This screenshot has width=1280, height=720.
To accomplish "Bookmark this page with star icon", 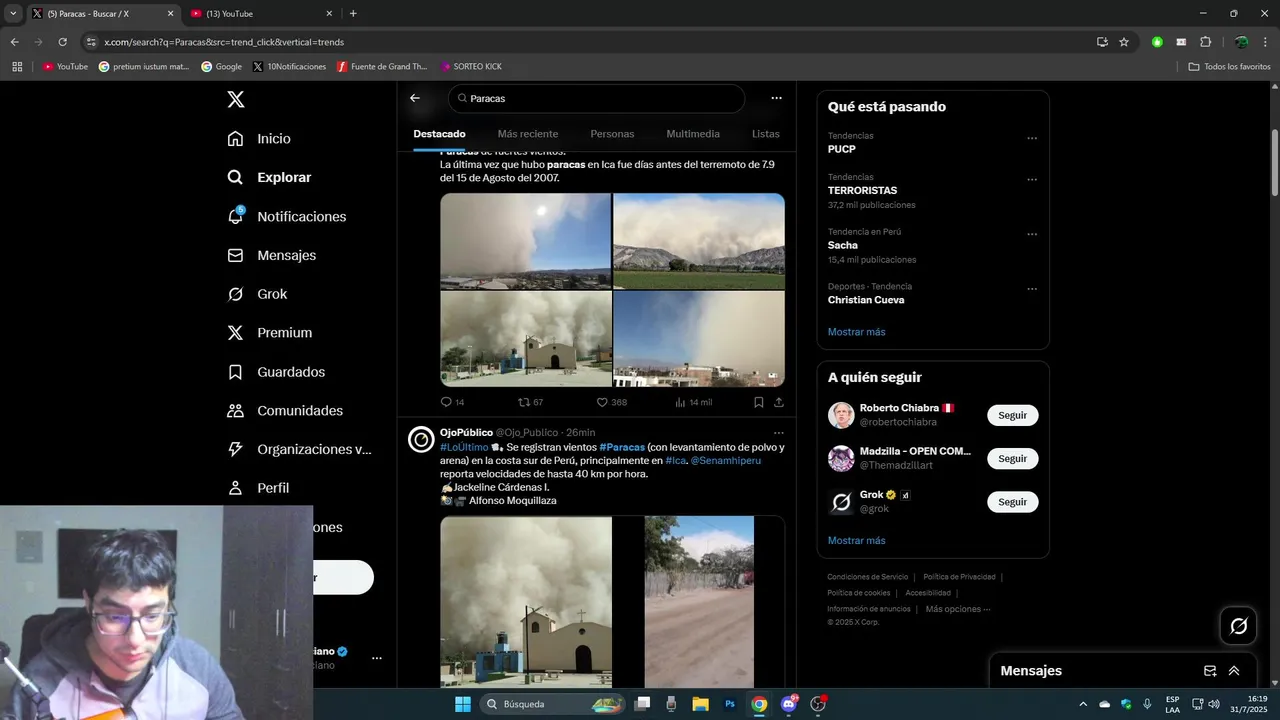I will pyautogui.click(x=1124, y=42).
